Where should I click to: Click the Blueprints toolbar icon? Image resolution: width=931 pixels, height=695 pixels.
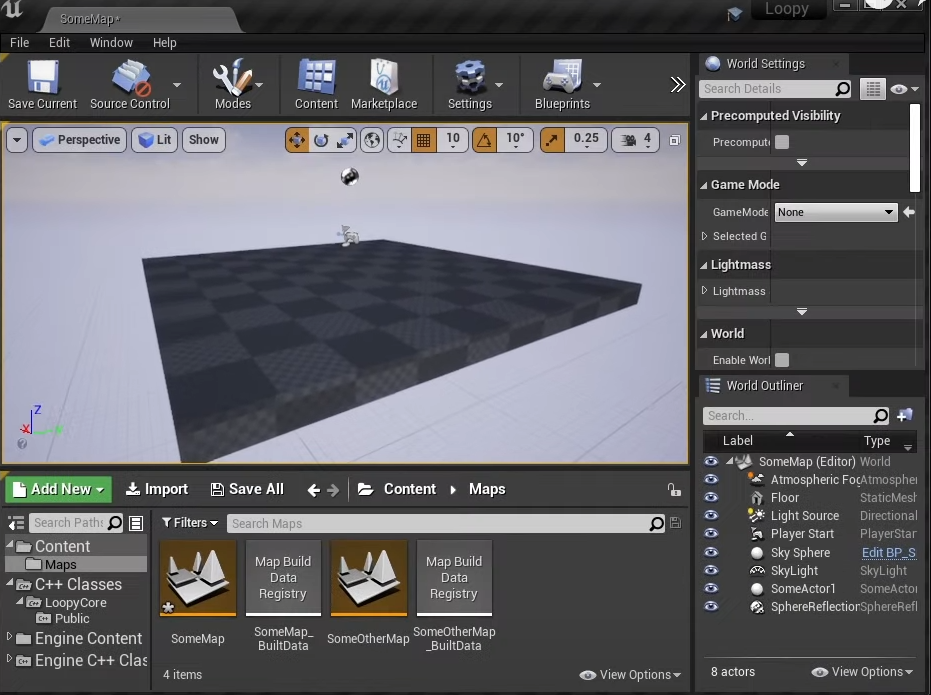click(562, 84)
